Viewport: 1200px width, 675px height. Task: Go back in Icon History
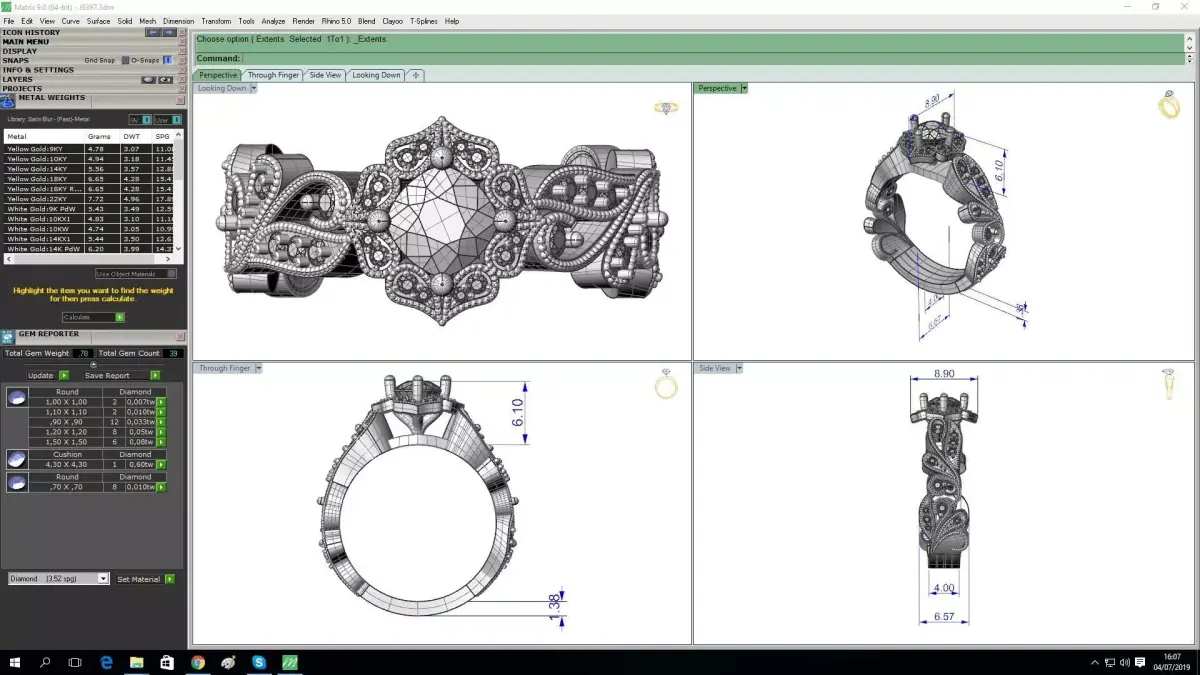[x=153, y=32]
